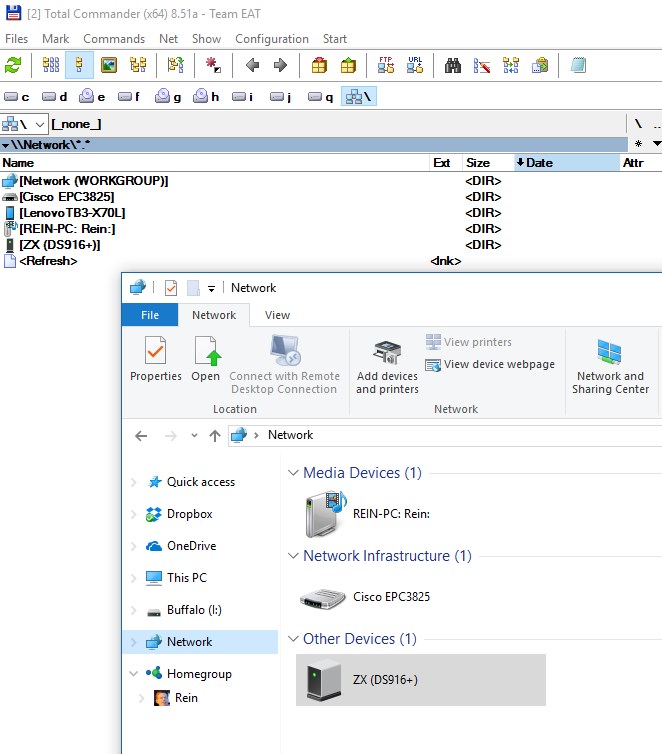Select [Cisco EPC3825] entry in file list
Image resolution: width=662 pixels, height=754 pixels.
coord(67,197)
